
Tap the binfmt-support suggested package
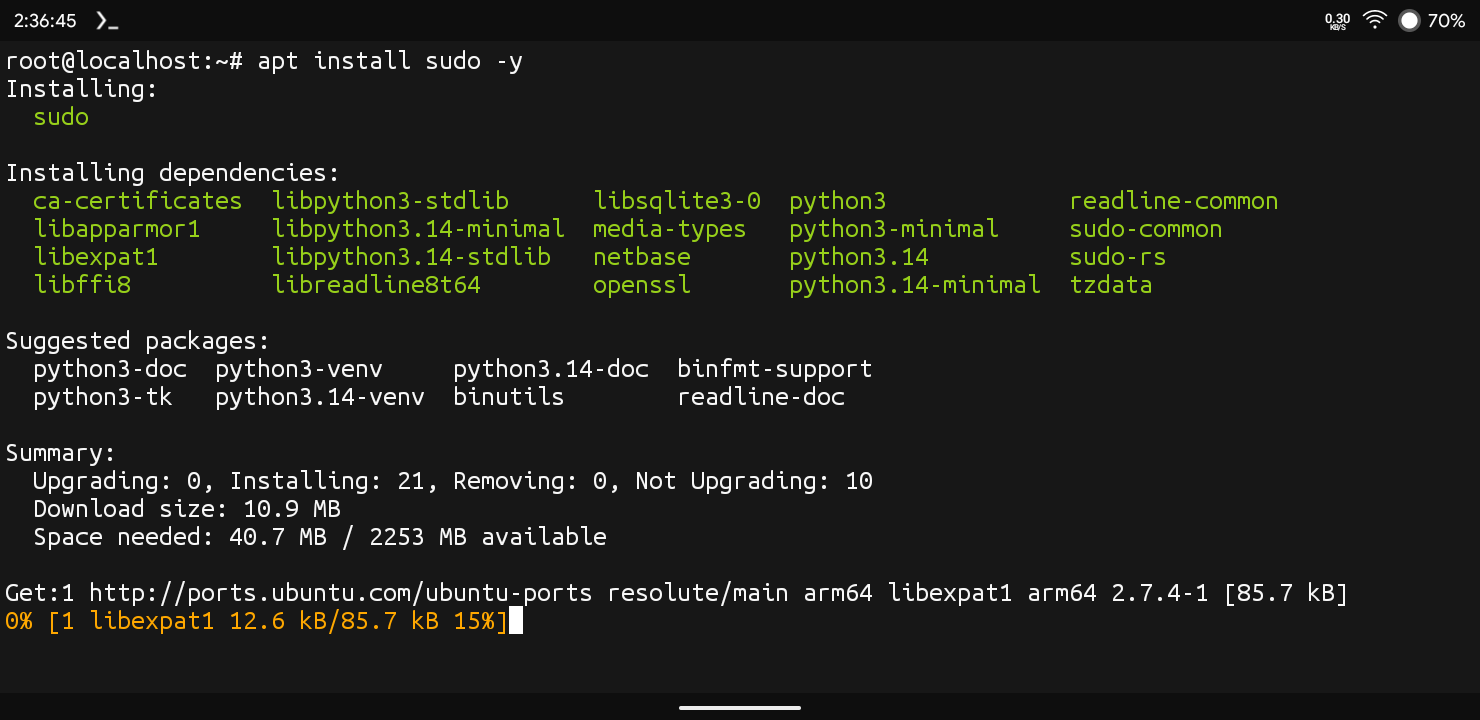775,369
